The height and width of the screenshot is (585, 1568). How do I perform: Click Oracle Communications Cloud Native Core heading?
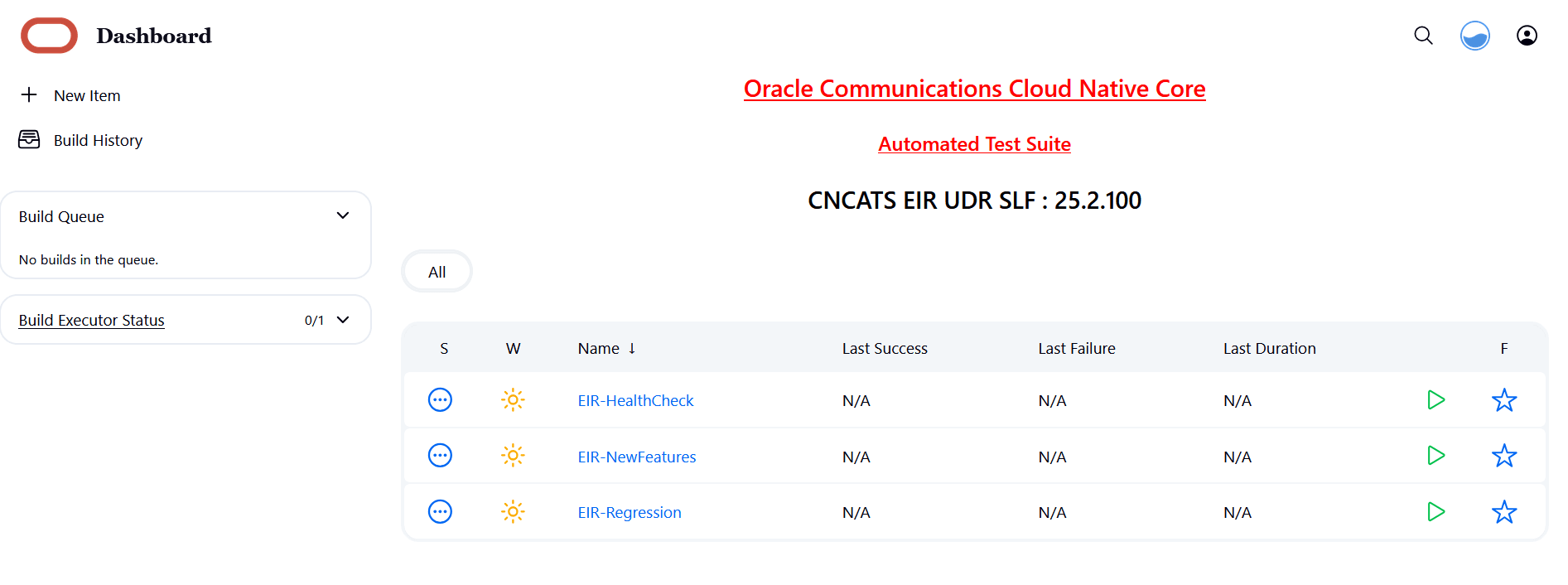(x=974, y=89)
